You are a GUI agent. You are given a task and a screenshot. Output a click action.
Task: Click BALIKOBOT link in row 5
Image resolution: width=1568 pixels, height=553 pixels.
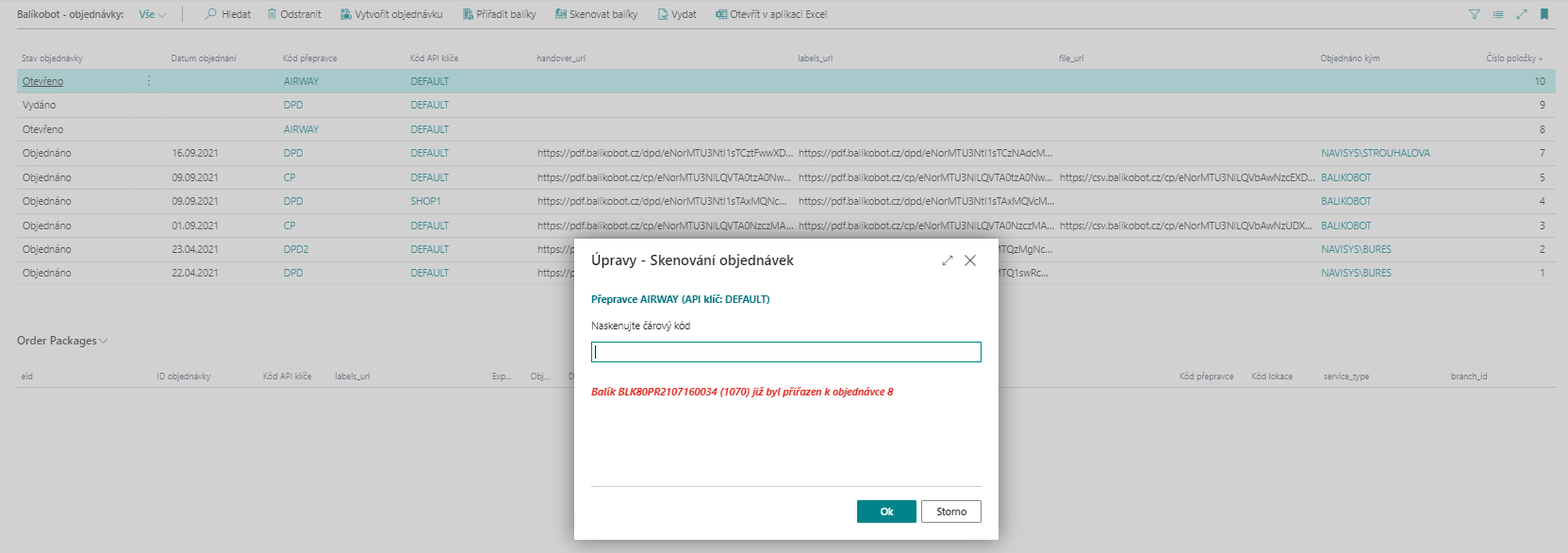pyautogui.click(x=1346, y=177)
